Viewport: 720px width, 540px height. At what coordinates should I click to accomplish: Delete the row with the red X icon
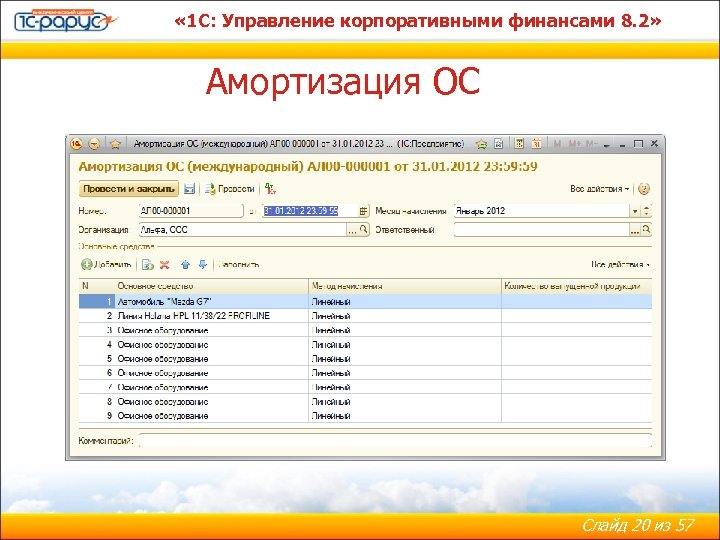(x=164, y=264)
